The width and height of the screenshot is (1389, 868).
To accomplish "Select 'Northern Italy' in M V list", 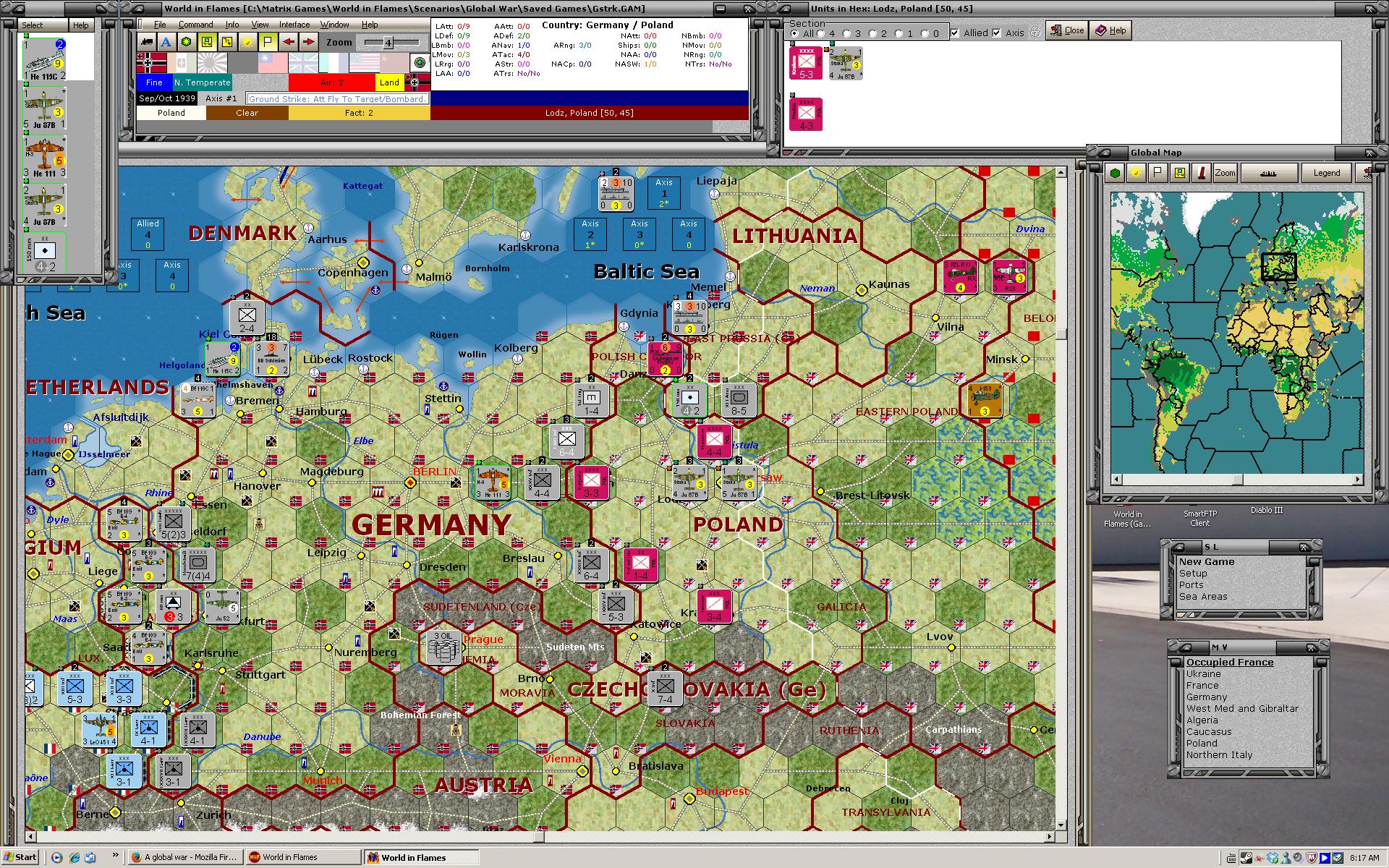I will [x=1219, y=754].
